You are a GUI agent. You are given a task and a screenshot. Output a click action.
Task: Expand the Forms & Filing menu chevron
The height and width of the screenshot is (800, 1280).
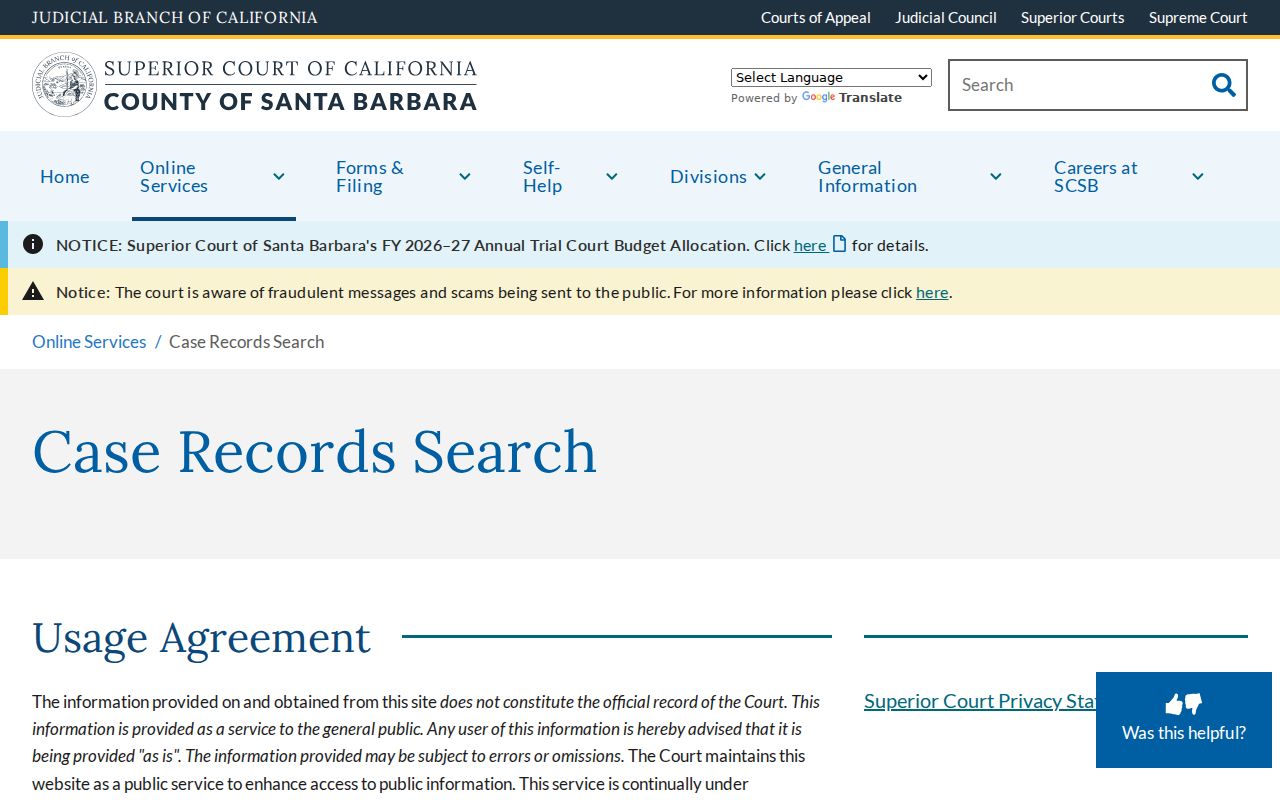(x=465, y=177)
